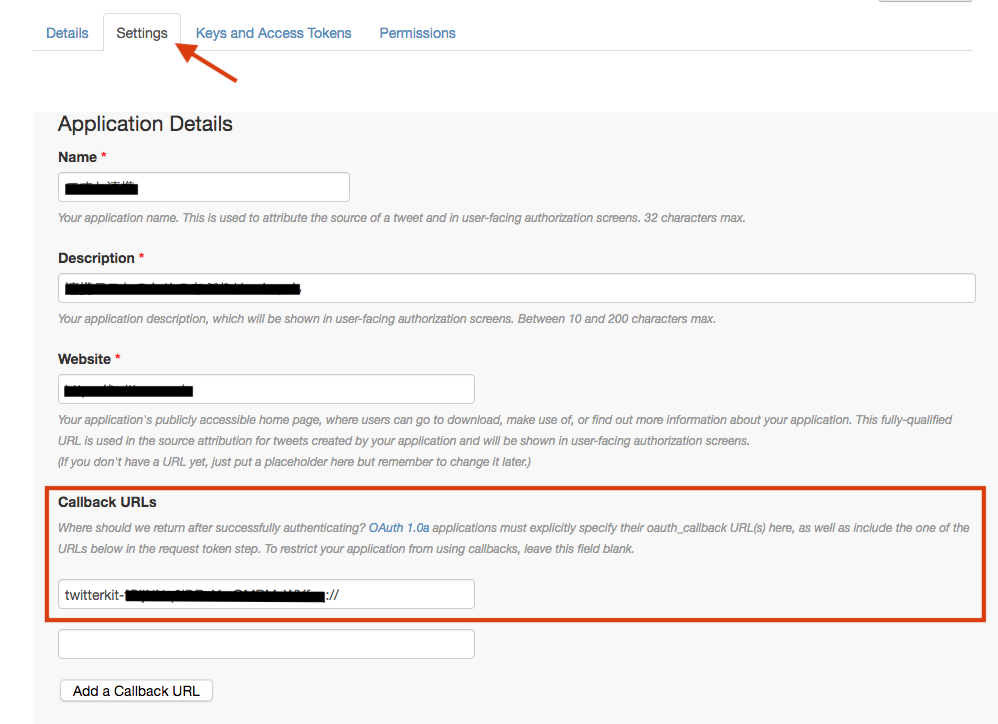998x724 pixels.
Task: Click the Name field helper text
Action: click(400, 217)
